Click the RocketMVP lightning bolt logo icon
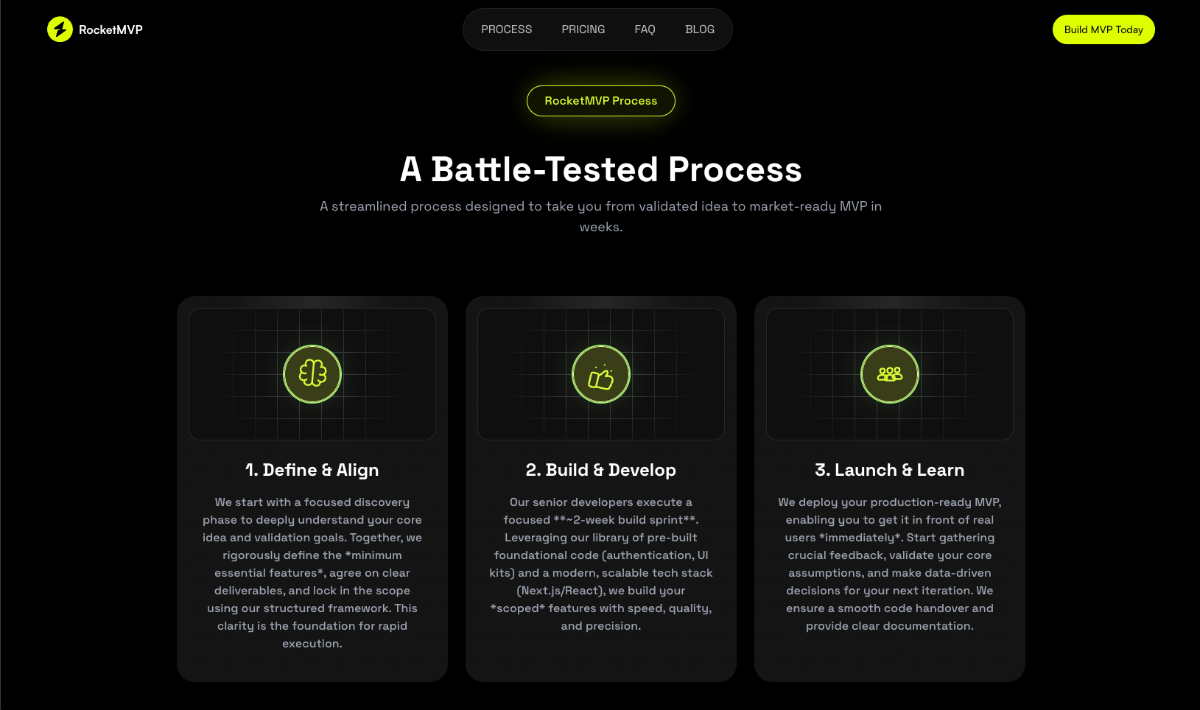 [x=60, y=29]
